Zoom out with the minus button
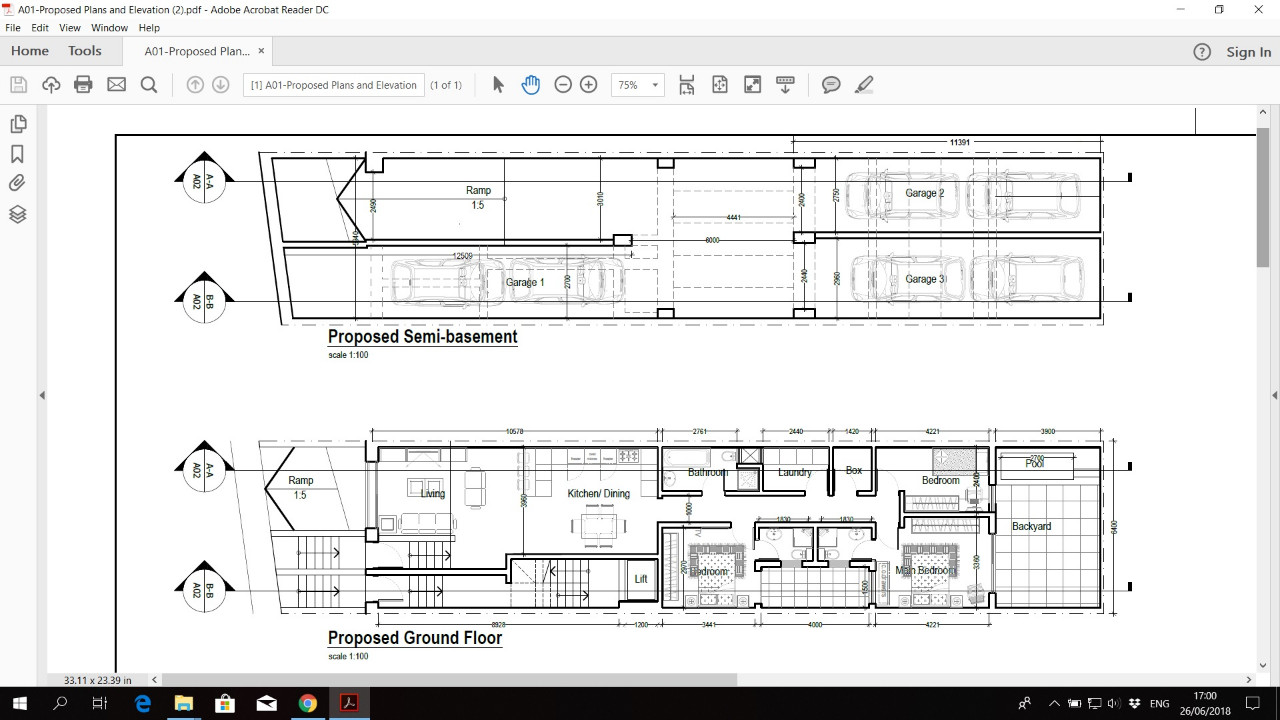The width and height of the screenshot is (1280, 720). point(563,85)
